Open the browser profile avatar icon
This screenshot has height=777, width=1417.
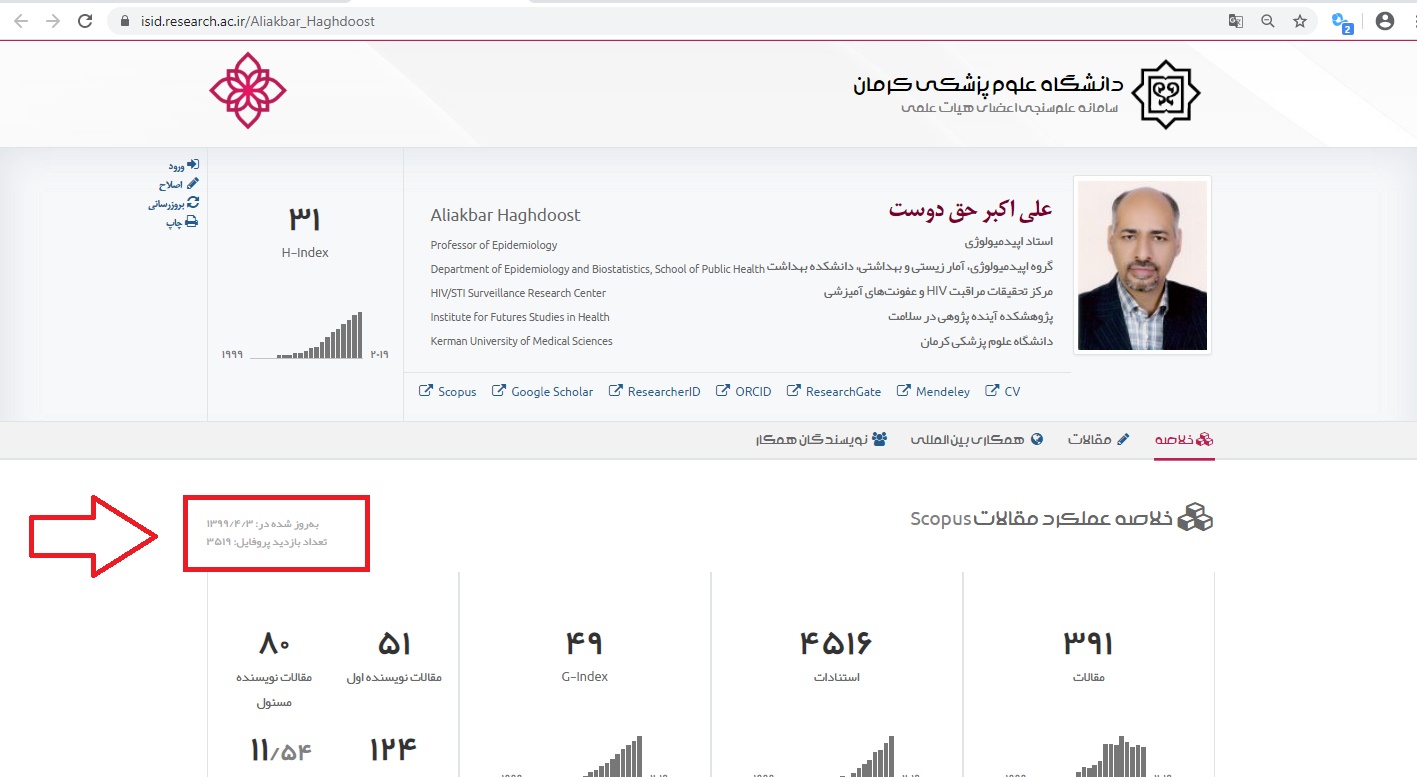[1385, 21]
